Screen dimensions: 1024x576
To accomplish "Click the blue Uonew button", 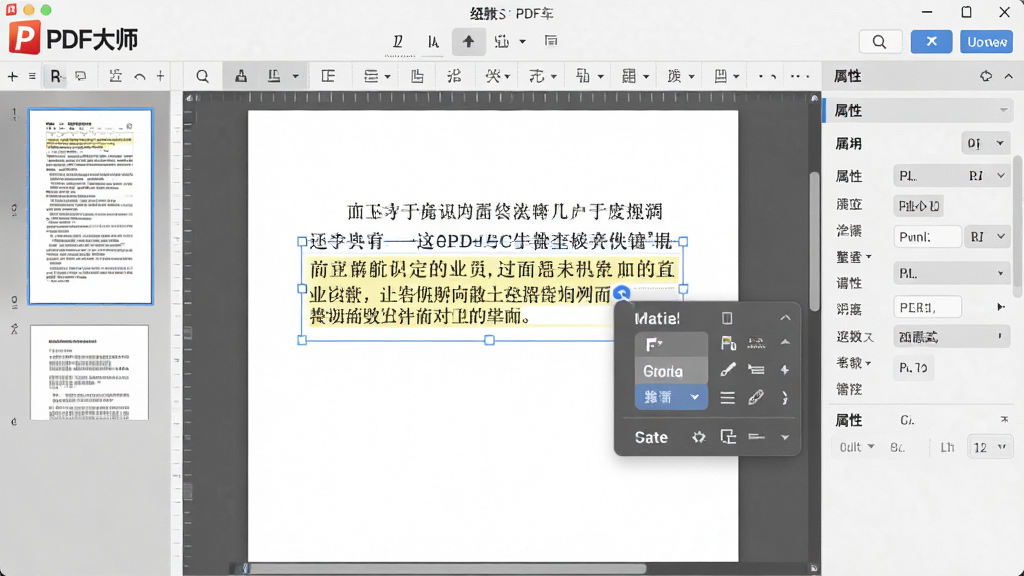I will tap(987, 42).
